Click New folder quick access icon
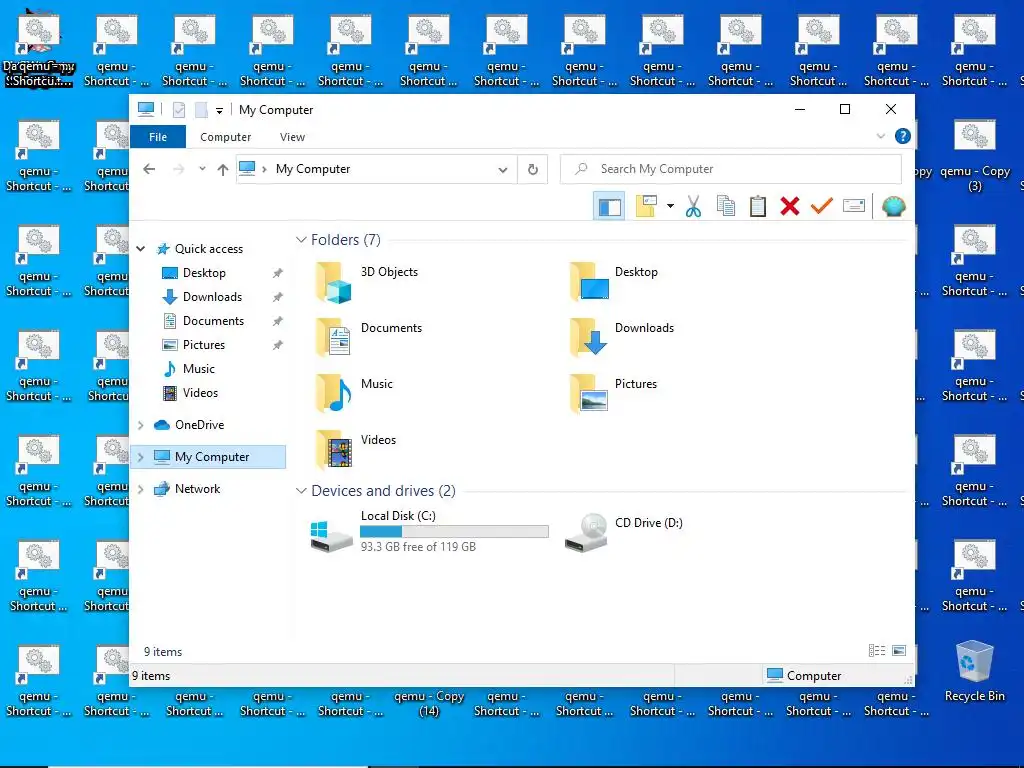The width and height of the screenshot is (1024, 768). tap(201, 110)
